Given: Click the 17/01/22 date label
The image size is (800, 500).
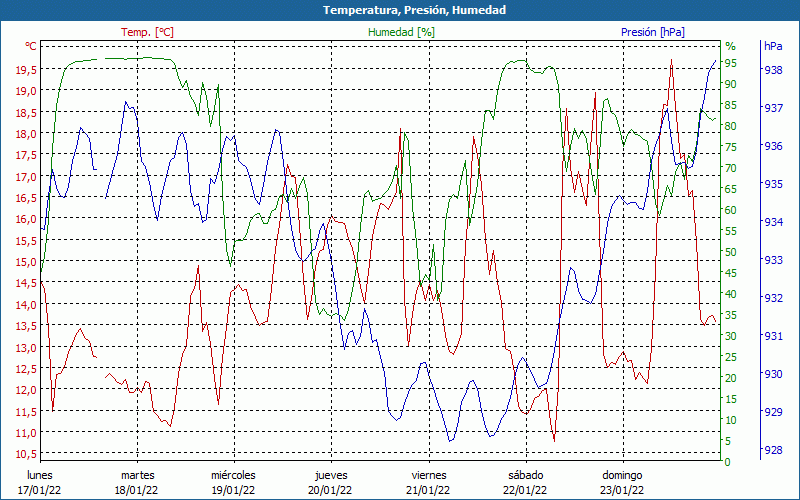Looking at the screenshot, I should 40,490.
